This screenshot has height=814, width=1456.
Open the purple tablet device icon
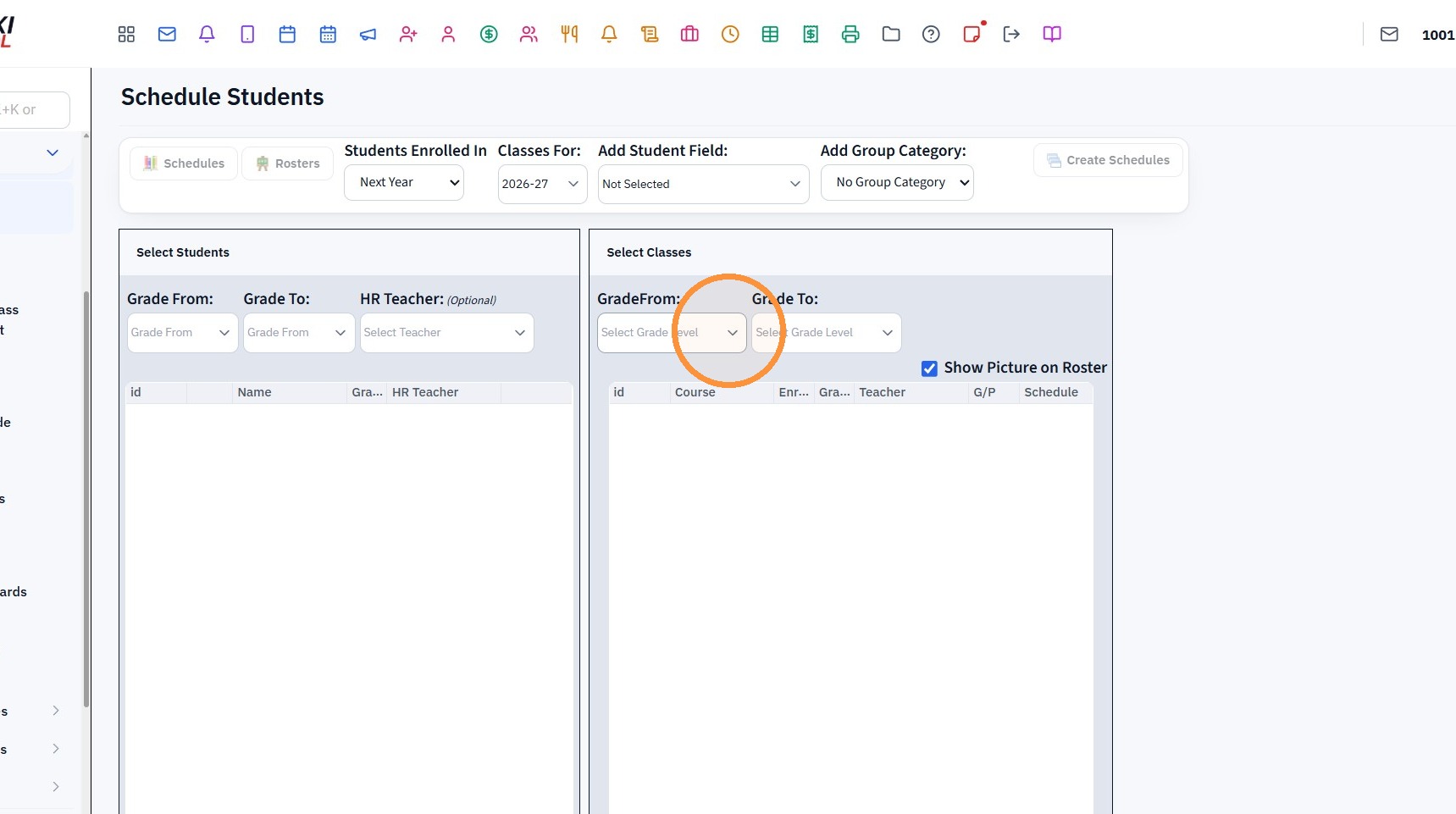(247, 34)
